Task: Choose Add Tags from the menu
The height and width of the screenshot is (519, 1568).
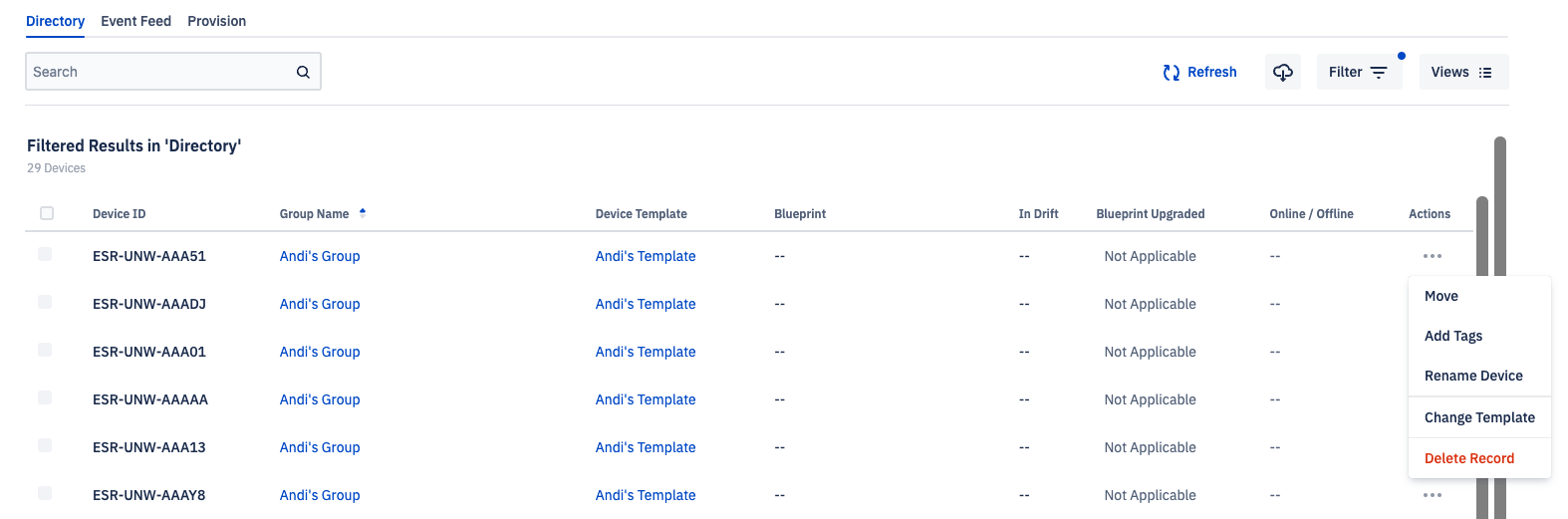Action: click(1479, 336)
